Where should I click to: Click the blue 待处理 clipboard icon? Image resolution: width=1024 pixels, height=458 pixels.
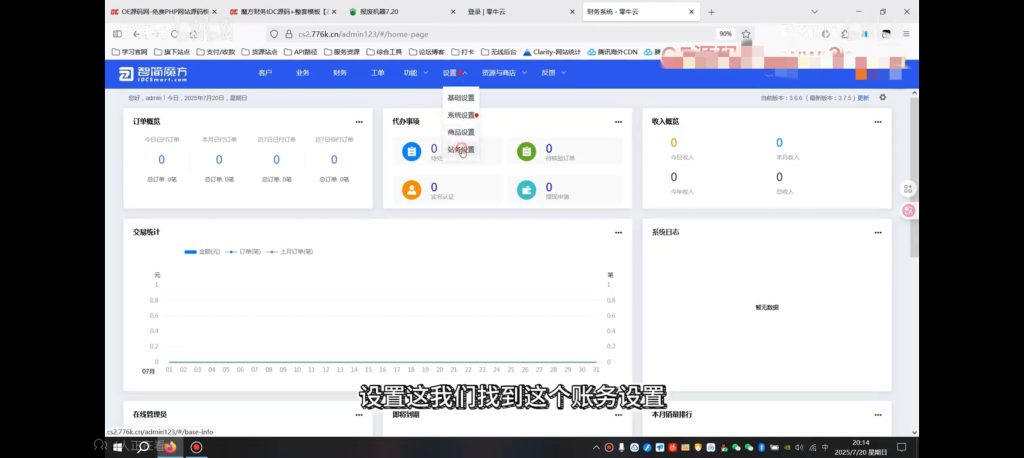point(411,151)
